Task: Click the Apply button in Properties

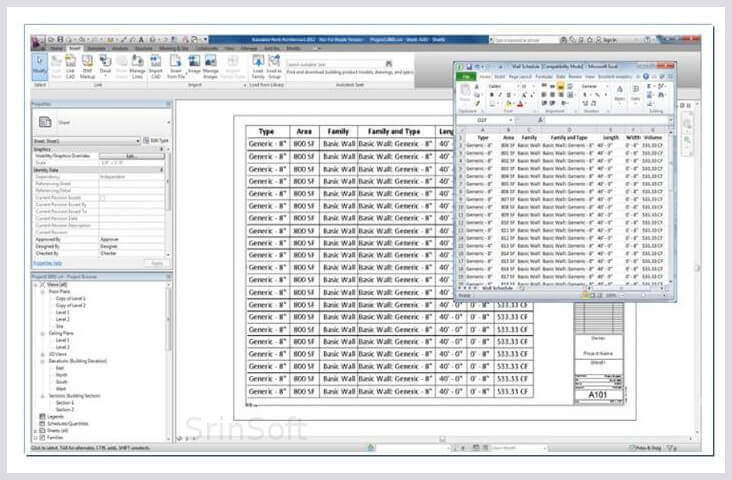Action: [157, 263]
